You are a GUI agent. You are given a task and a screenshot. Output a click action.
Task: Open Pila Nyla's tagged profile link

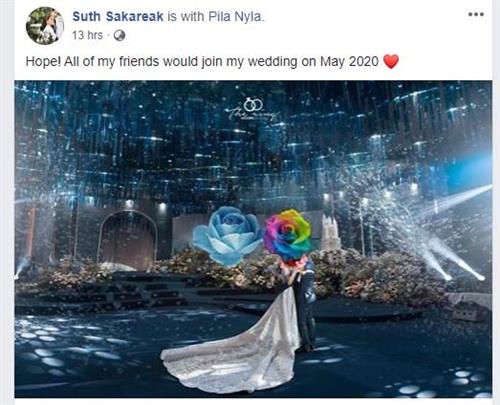(235, 16)
